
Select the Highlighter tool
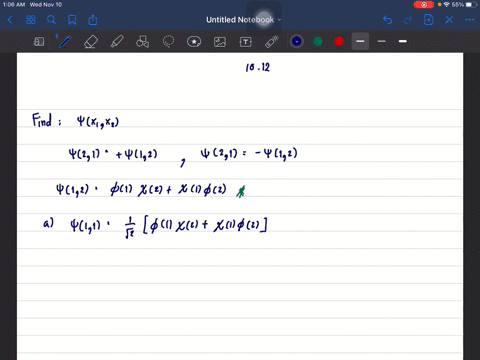click(x=117, y=42)
